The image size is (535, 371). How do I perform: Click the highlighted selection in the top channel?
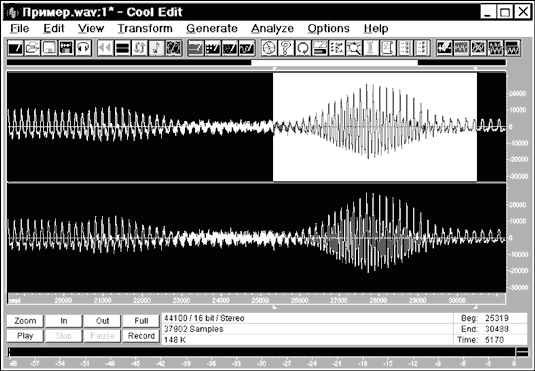click(375, 127)
